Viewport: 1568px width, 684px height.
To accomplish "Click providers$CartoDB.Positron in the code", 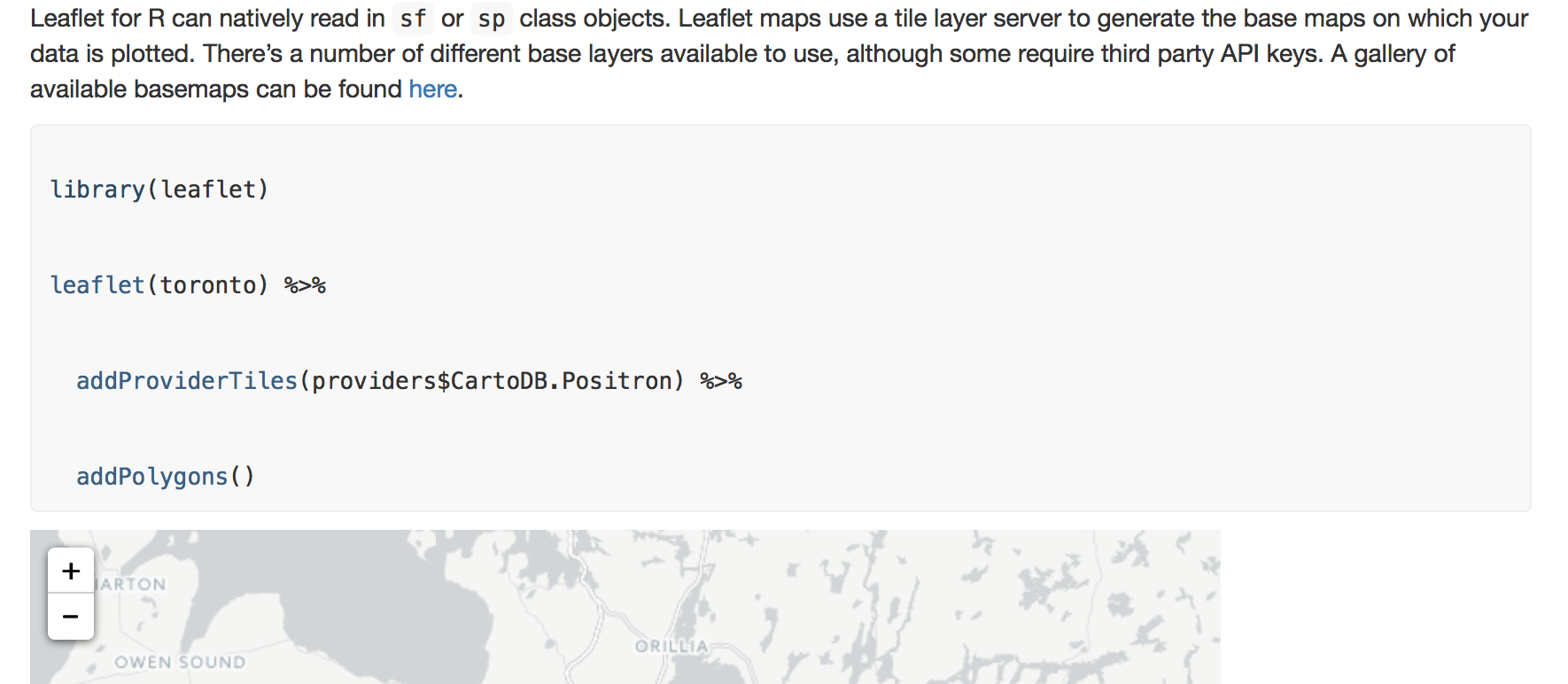I will click(x=492, y=381).
